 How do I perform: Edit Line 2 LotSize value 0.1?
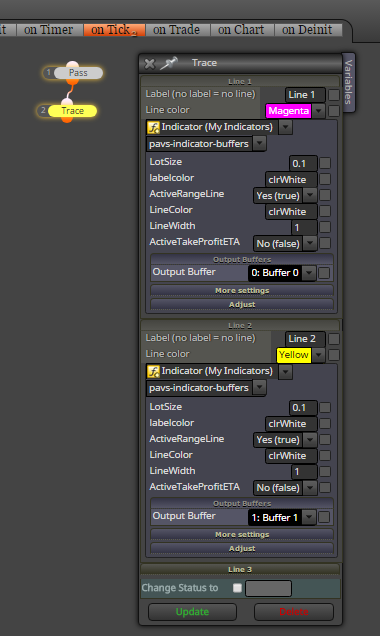[303, 408]
